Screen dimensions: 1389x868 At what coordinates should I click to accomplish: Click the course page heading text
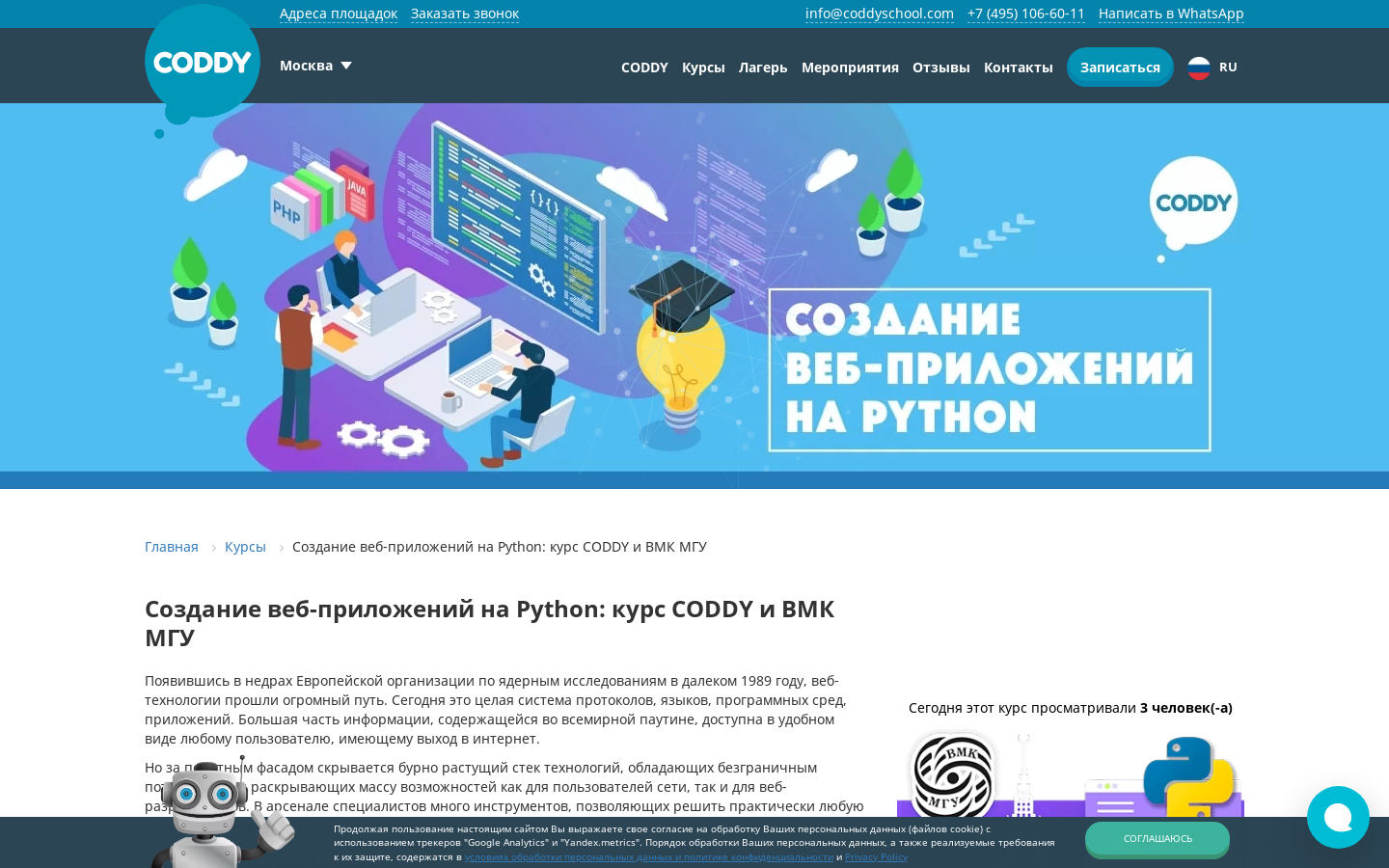(490, 623)
